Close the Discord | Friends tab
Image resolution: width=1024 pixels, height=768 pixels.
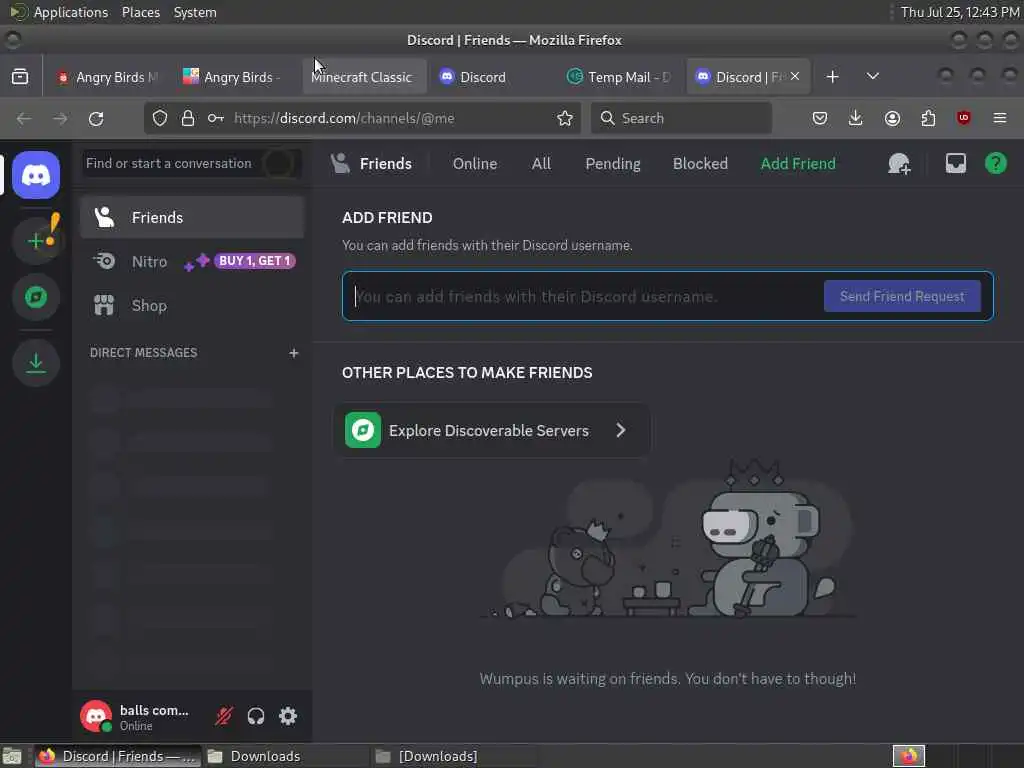point(795,76)
